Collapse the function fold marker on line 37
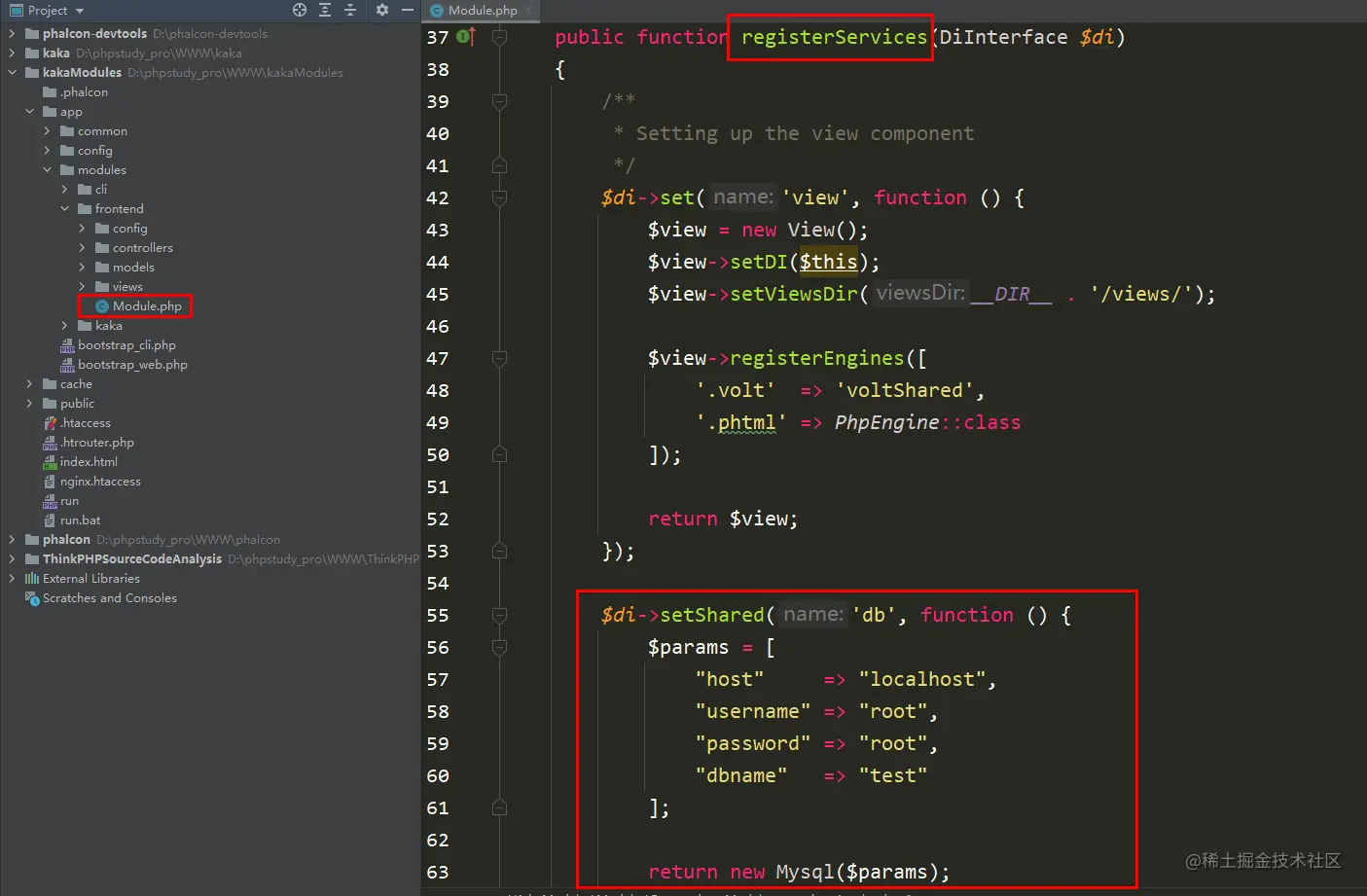Viewport: 1367px width, 896px height. 499,37
